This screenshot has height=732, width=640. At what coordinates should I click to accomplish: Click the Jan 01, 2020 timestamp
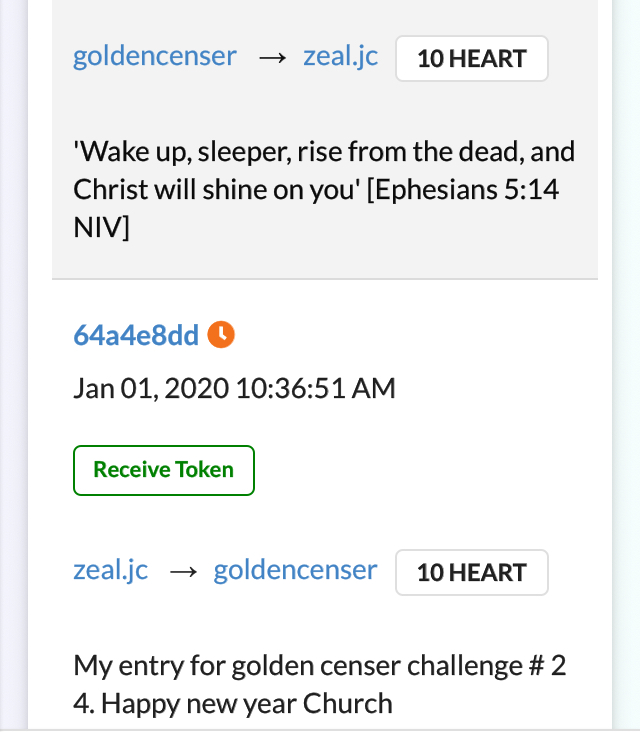(x=234, y=388)
